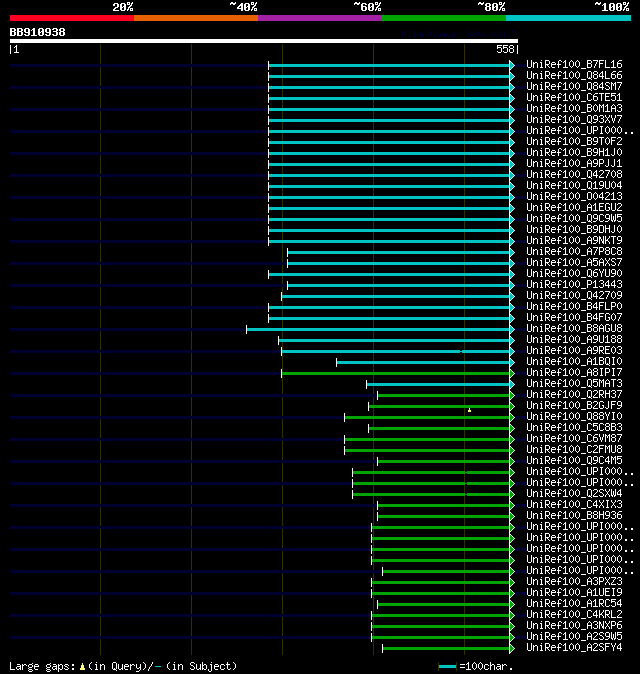640x674 pixels.
Task: Click the yellow query-gap marker on B2GJF9 row
Action: 469,410
